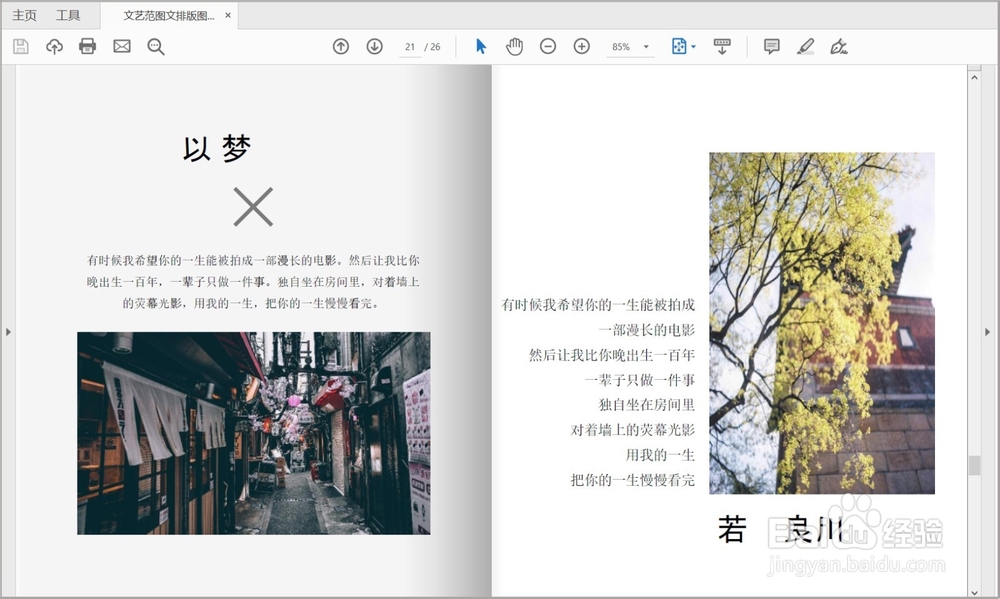
Task: Open the page display options dropdown
Action: click(x=681, y=46)
